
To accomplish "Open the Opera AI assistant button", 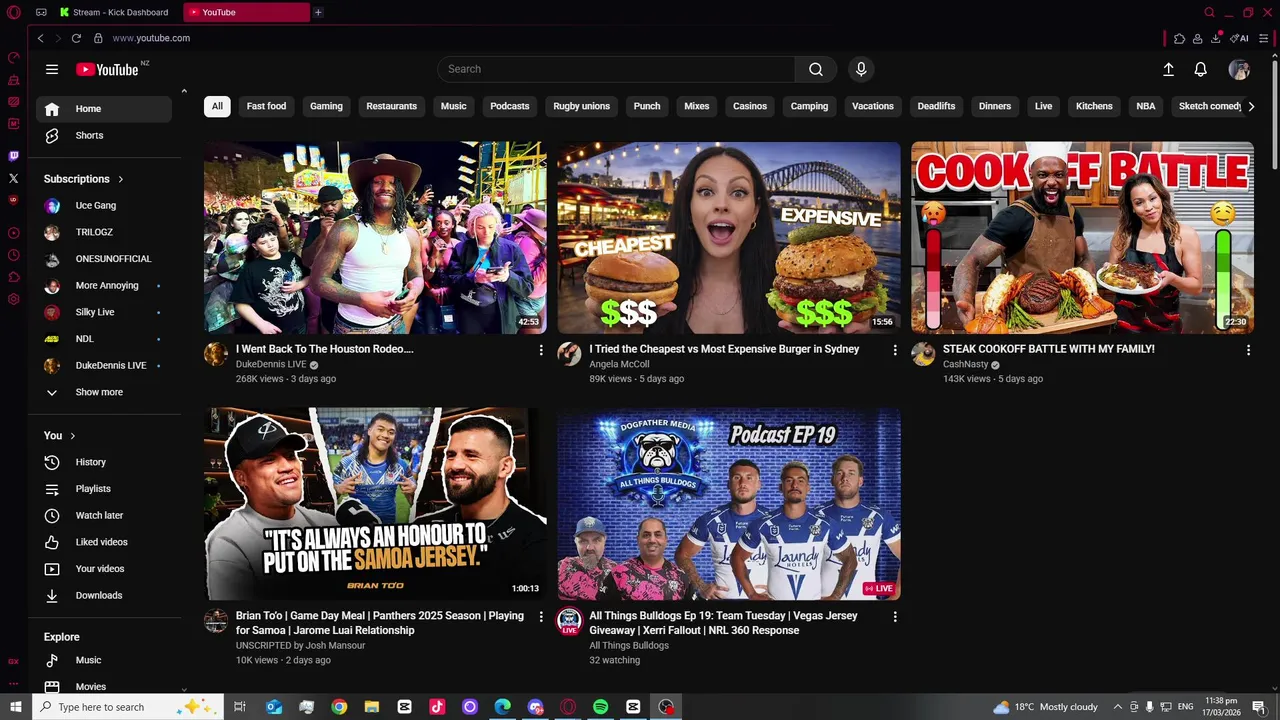I will point(1240,38).
